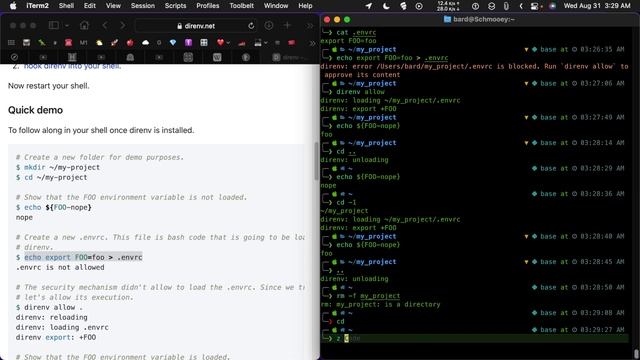Viewport: 640px width, 360px height.
Task: Open the Scripts menu
Action: tap(176, 6)
